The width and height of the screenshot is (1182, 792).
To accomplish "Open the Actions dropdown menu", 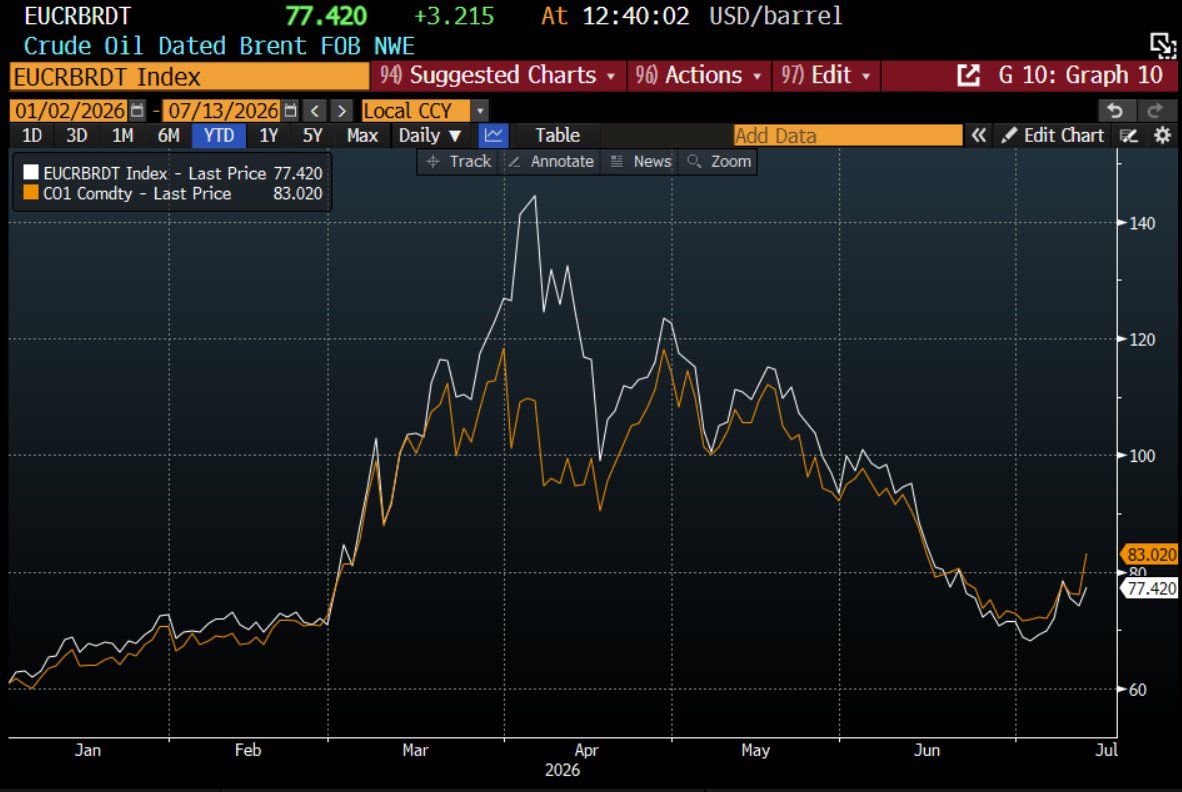I will (x=699, y=75).
